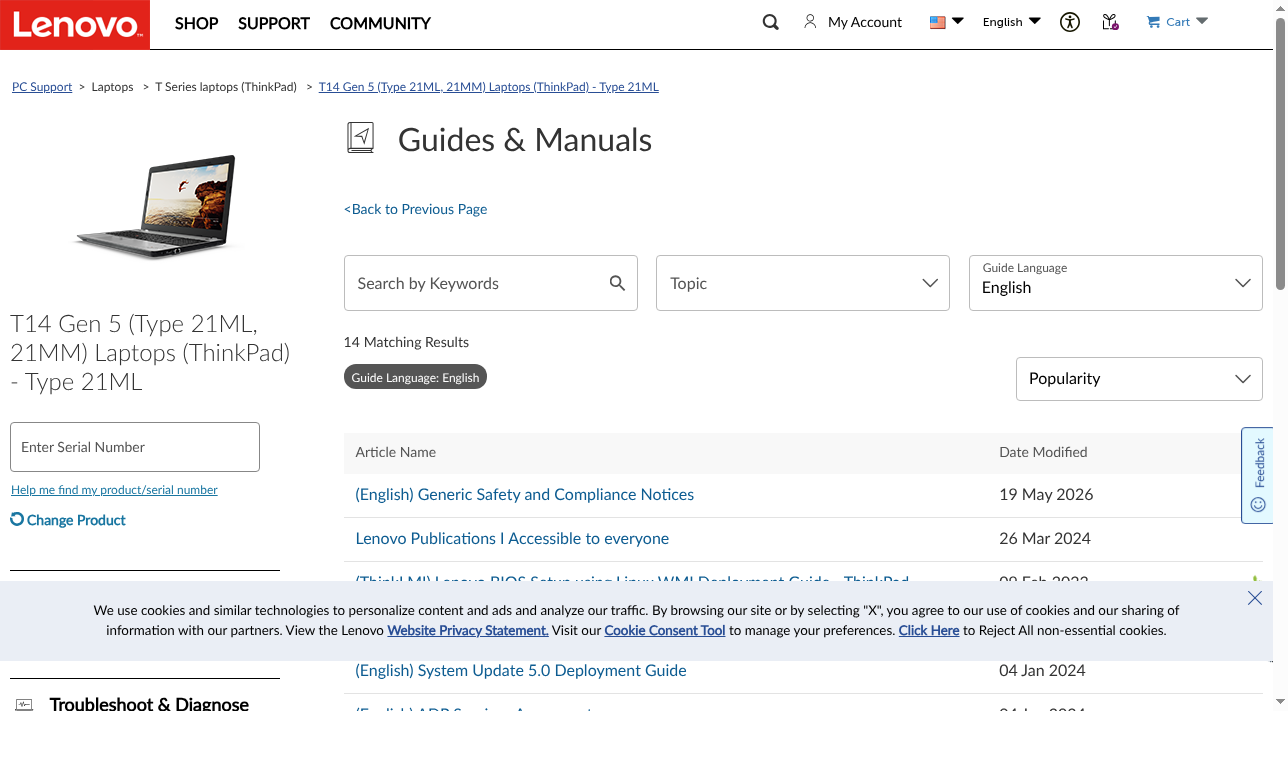
Task: Open the SUPPORT menu
Action: [x=274, y=23]
